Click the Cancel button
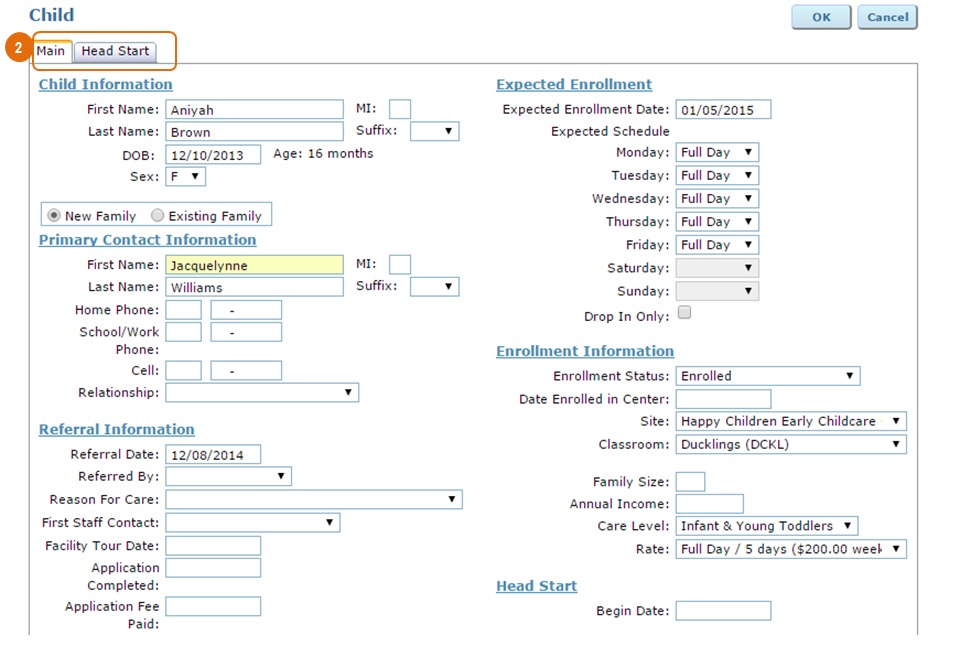 click(x=887, y=17)
